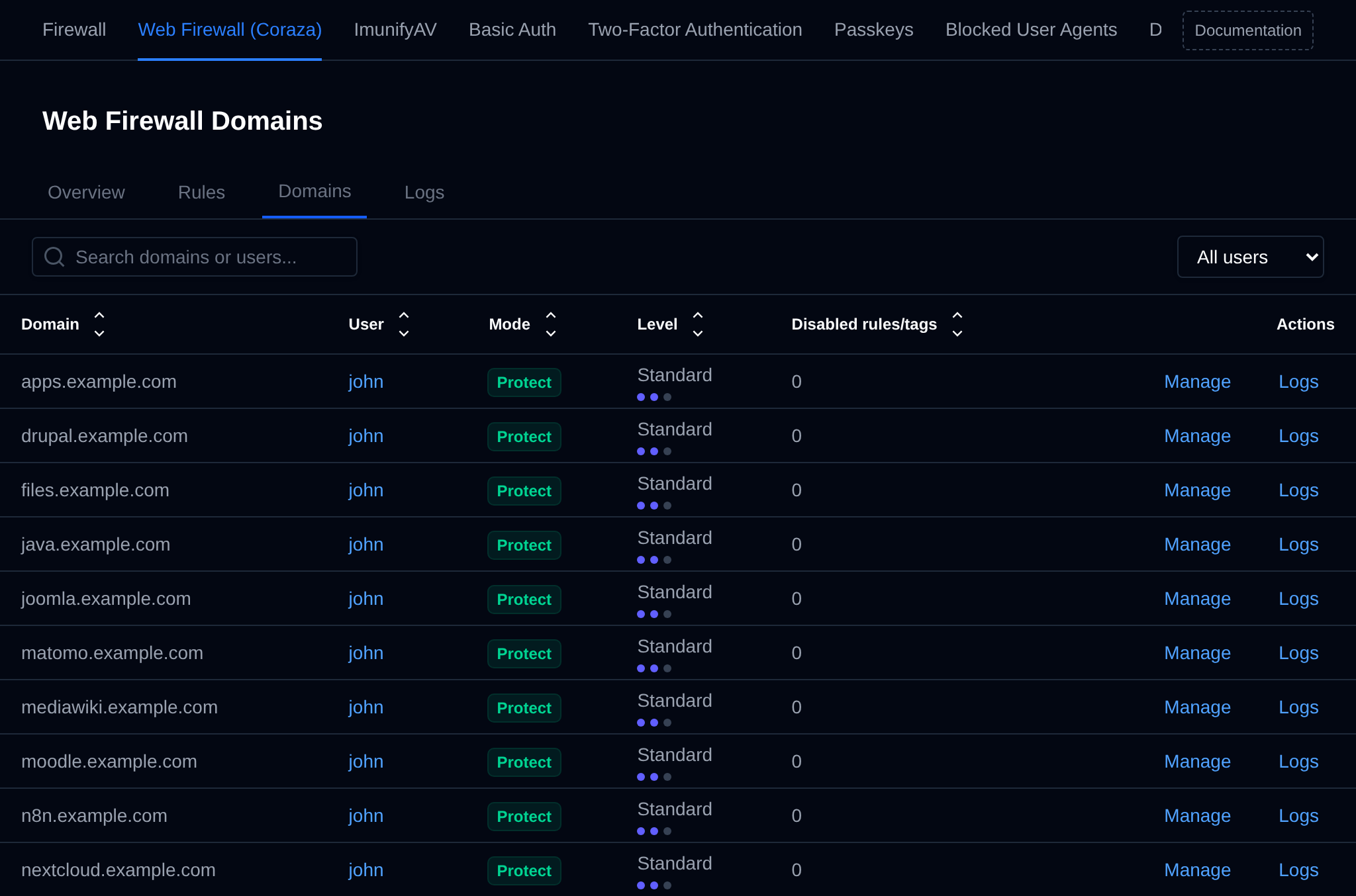This screenshot has height=896, width=1356.
Task: View Logs for joomla.example.com
Action: click(1298, 599)
